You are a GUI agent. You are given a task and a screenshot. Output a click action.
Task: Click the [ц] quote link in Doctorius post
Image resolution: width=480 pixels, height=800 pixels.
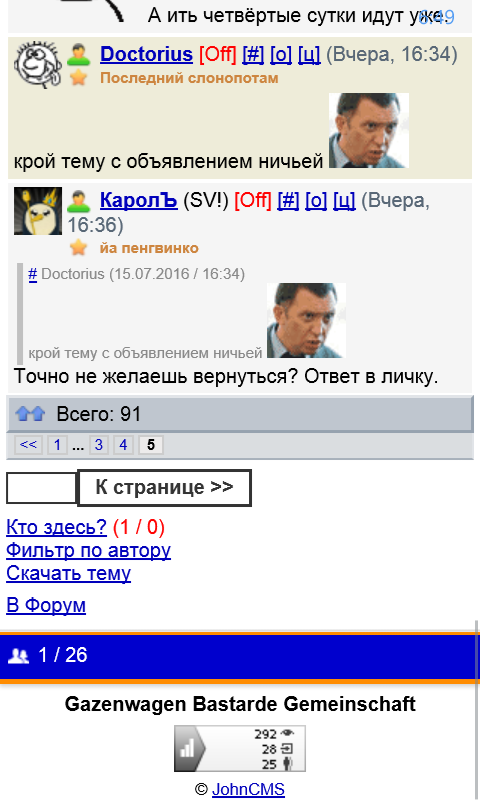pyautogui.click(x=309, y=54)
